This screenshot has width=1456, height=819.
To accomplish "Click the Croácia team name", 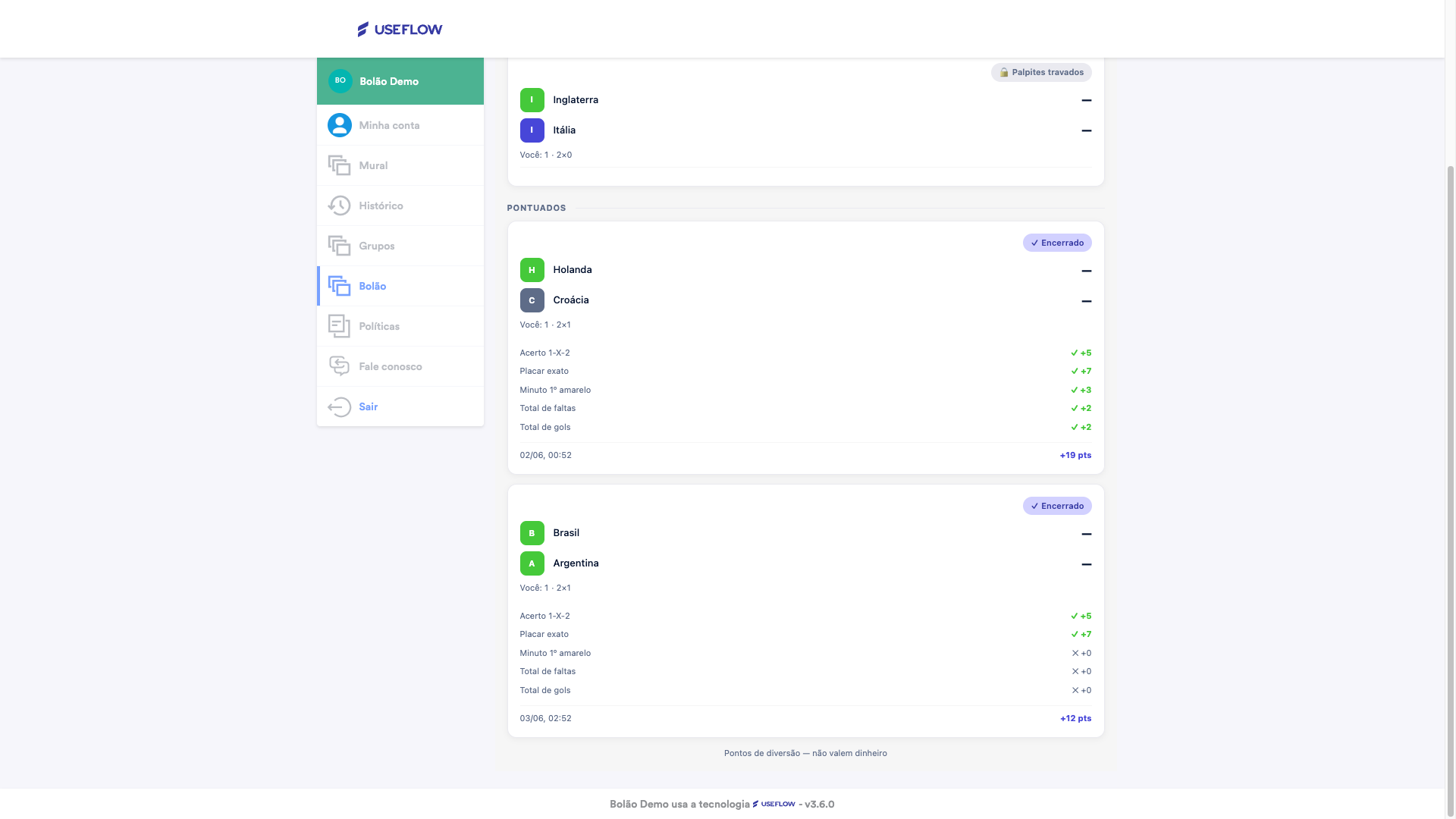I will [571, 300].
